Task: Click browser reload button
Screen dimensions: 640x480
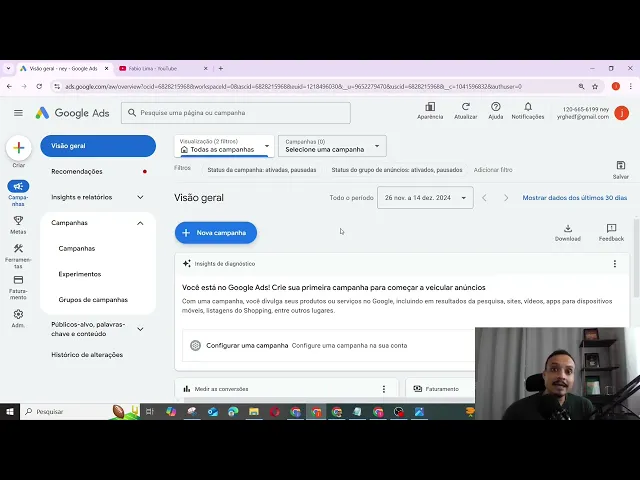Action: 39,87
